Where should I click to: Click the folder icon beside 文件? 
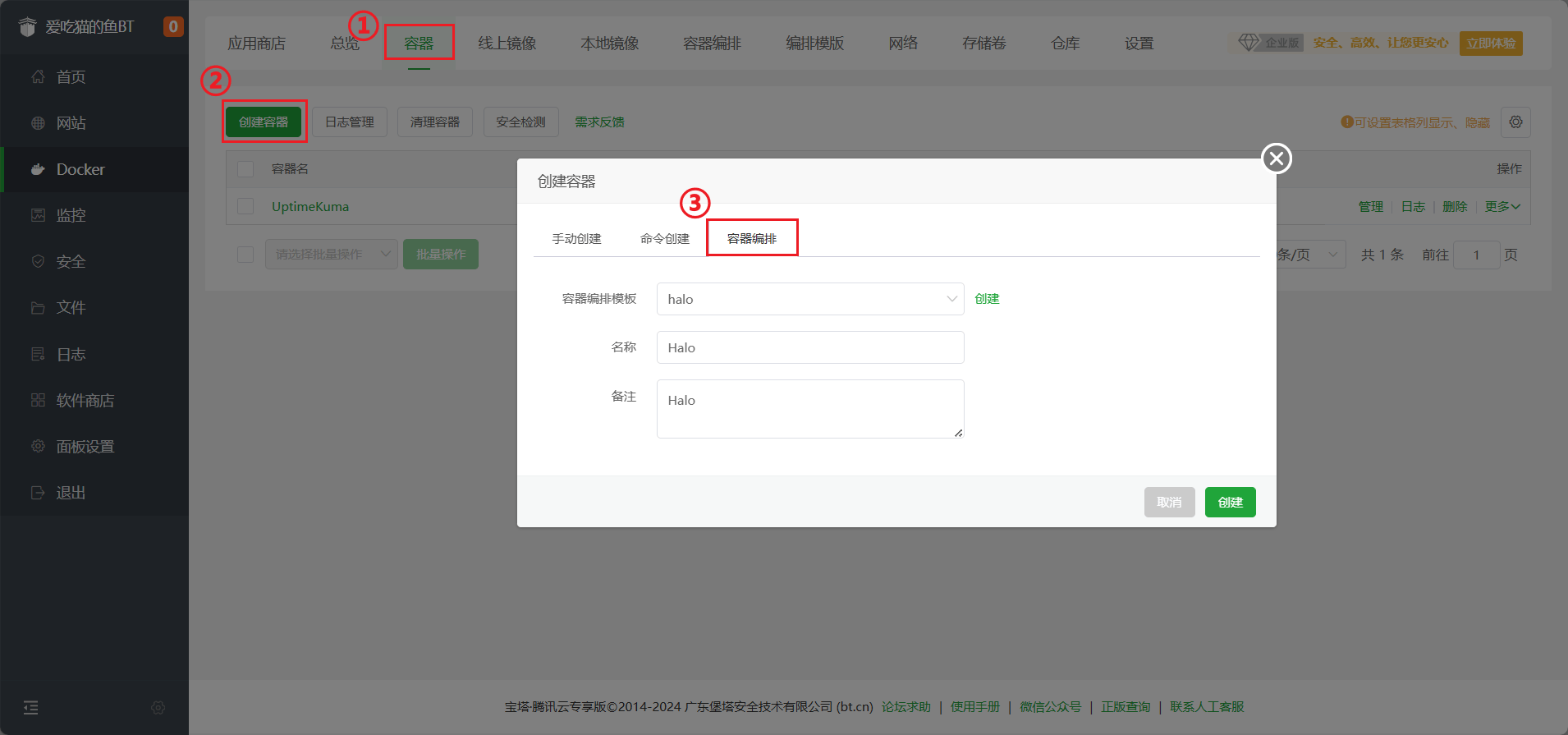coord(38,308)
